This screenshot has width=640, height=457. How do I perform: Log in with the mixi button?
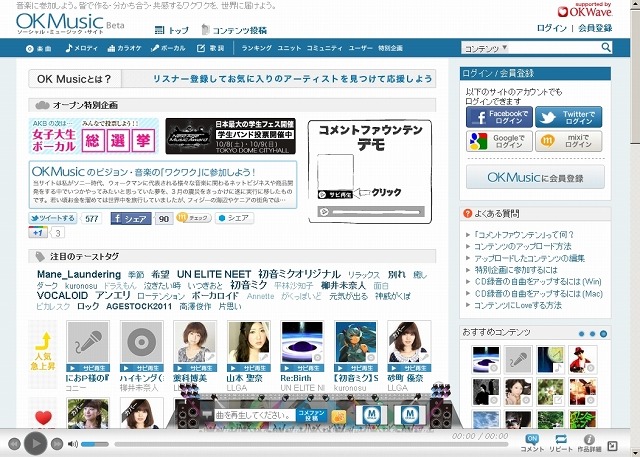pyautogui.click(x=569, y=141)
